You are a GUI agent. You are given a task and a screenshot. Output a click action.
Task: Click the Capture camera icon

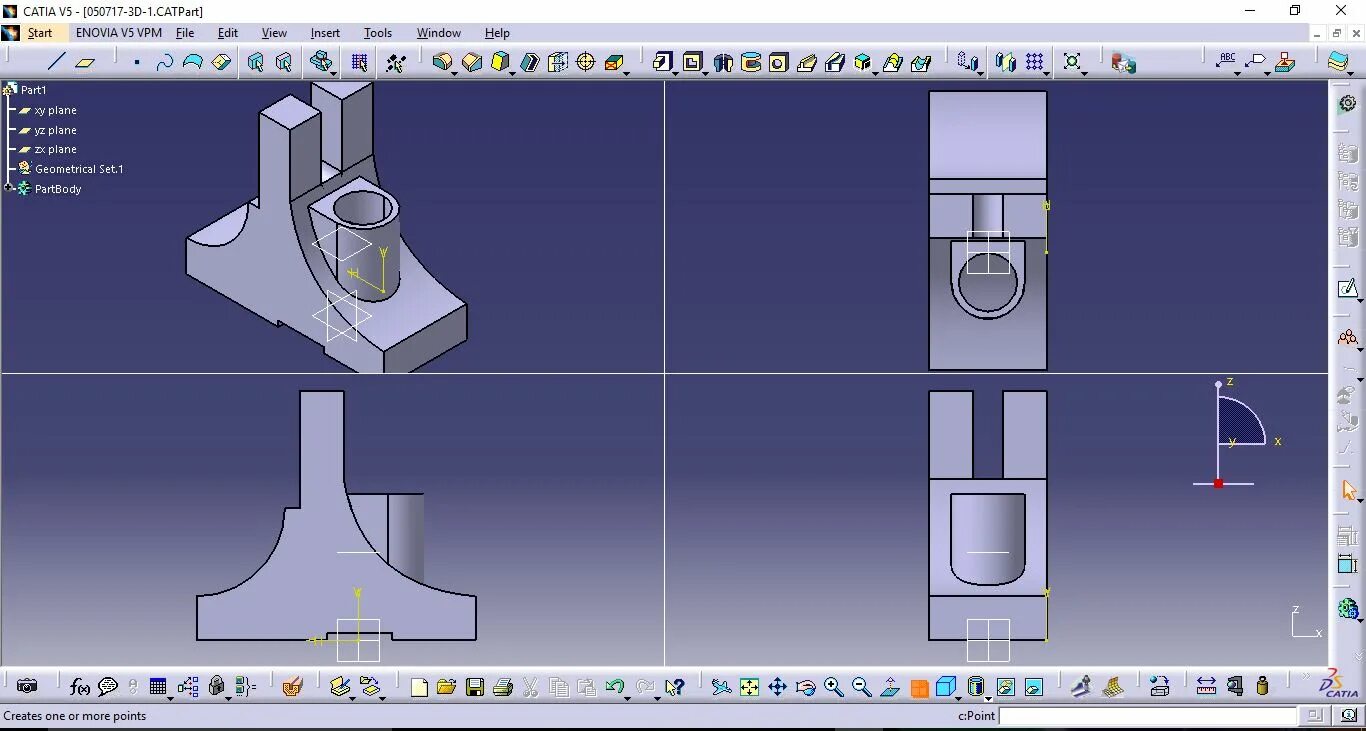click(27, 686)
